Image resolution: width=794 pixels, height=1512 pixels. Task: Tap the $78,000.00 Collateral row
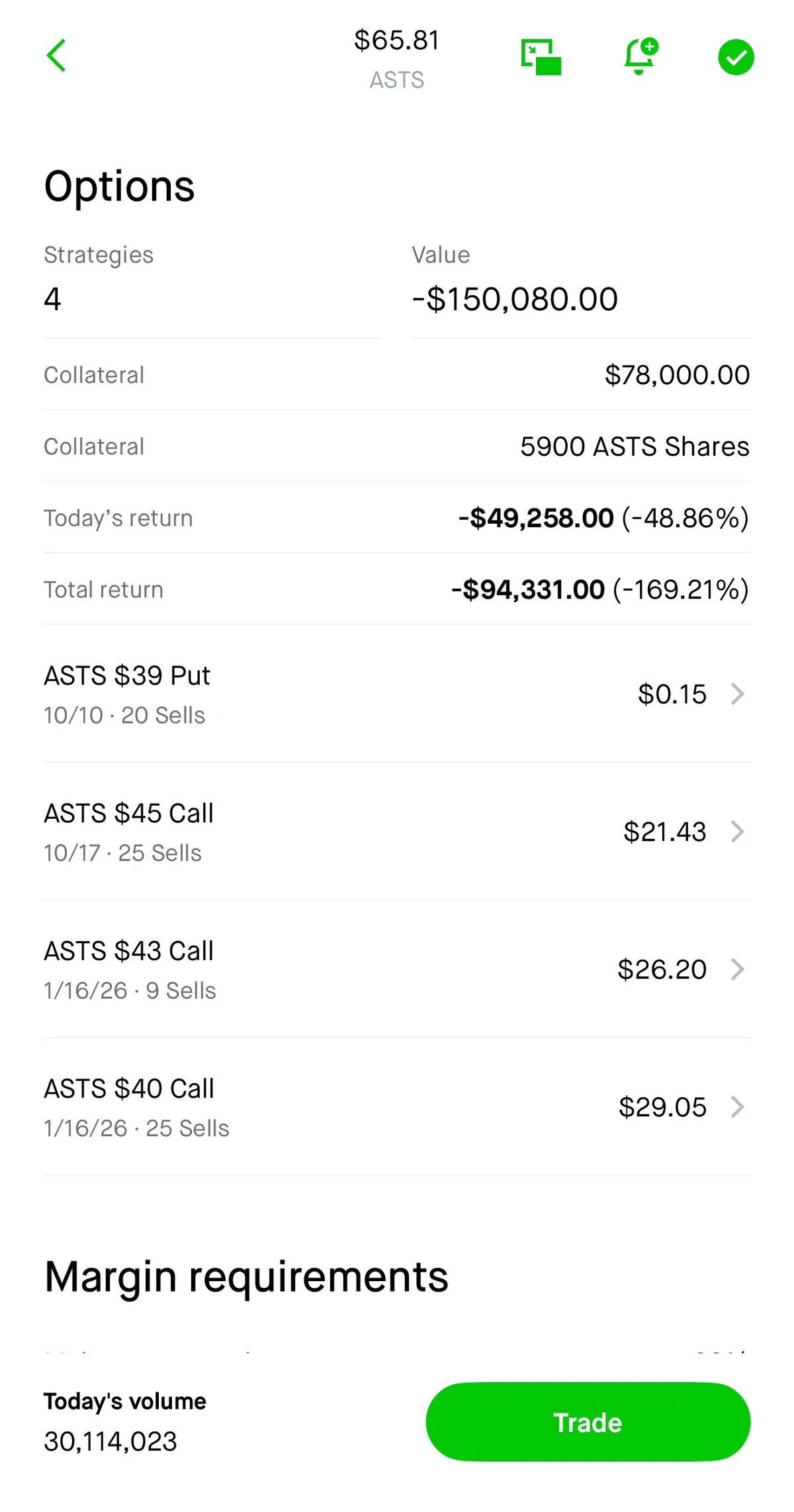397,375
